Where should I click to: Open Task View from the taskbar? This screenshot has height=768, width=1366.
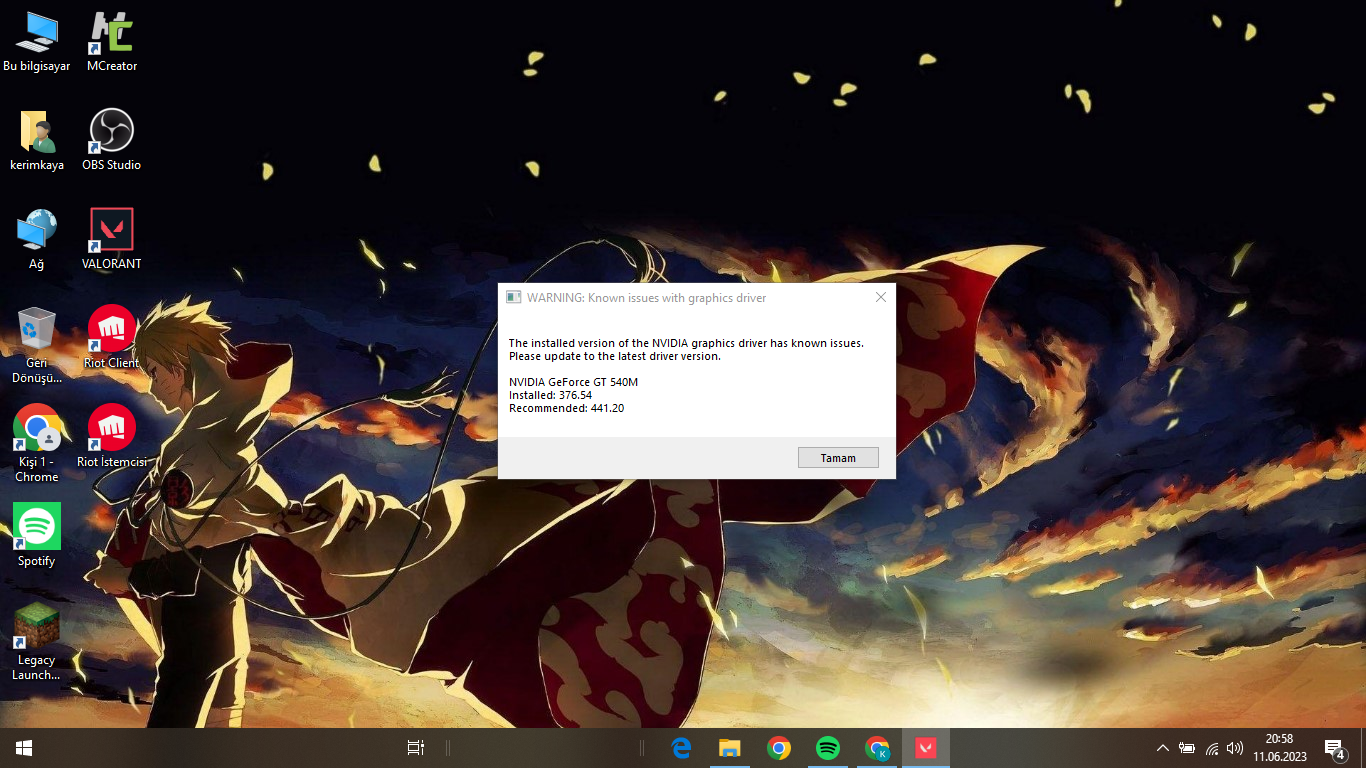pos(416,748)
